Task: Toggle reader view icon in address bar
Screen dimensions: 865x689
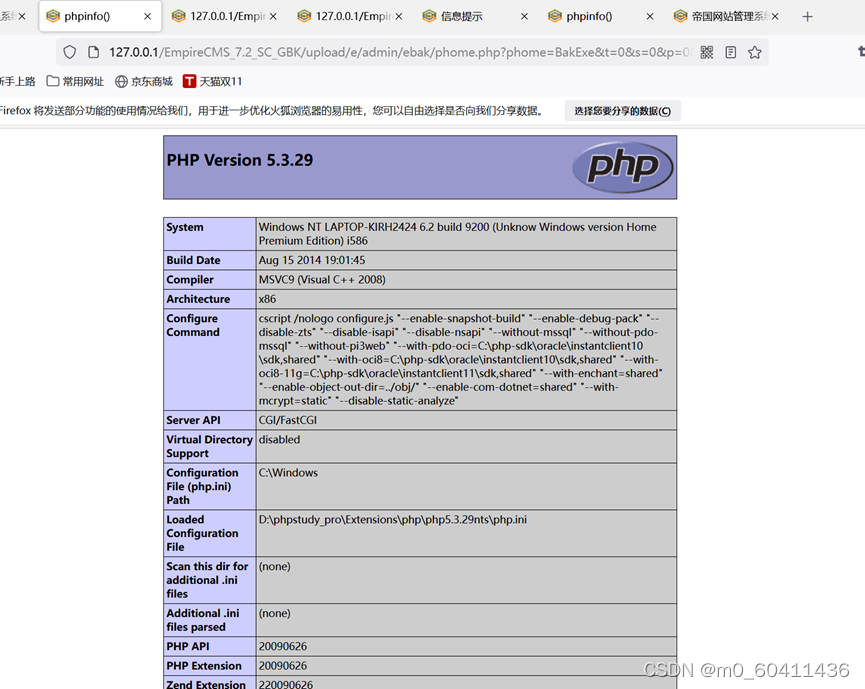Action: [x=731, y=52]
